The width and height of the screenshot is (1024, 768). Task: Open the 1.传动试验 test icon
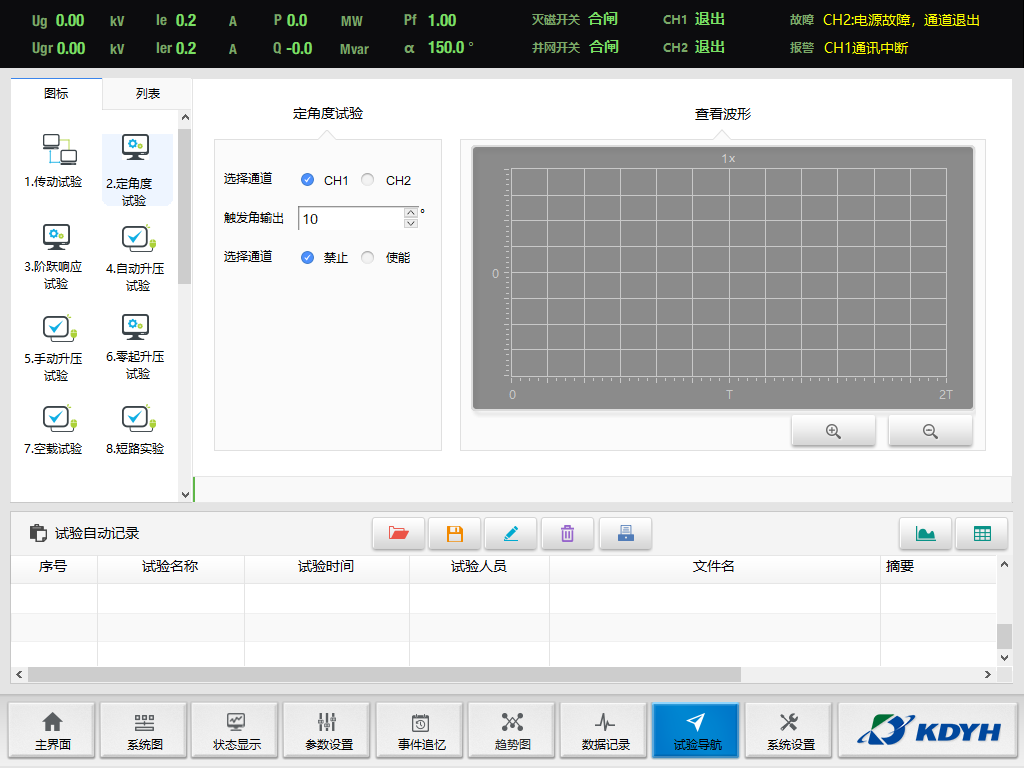[53, 160]
